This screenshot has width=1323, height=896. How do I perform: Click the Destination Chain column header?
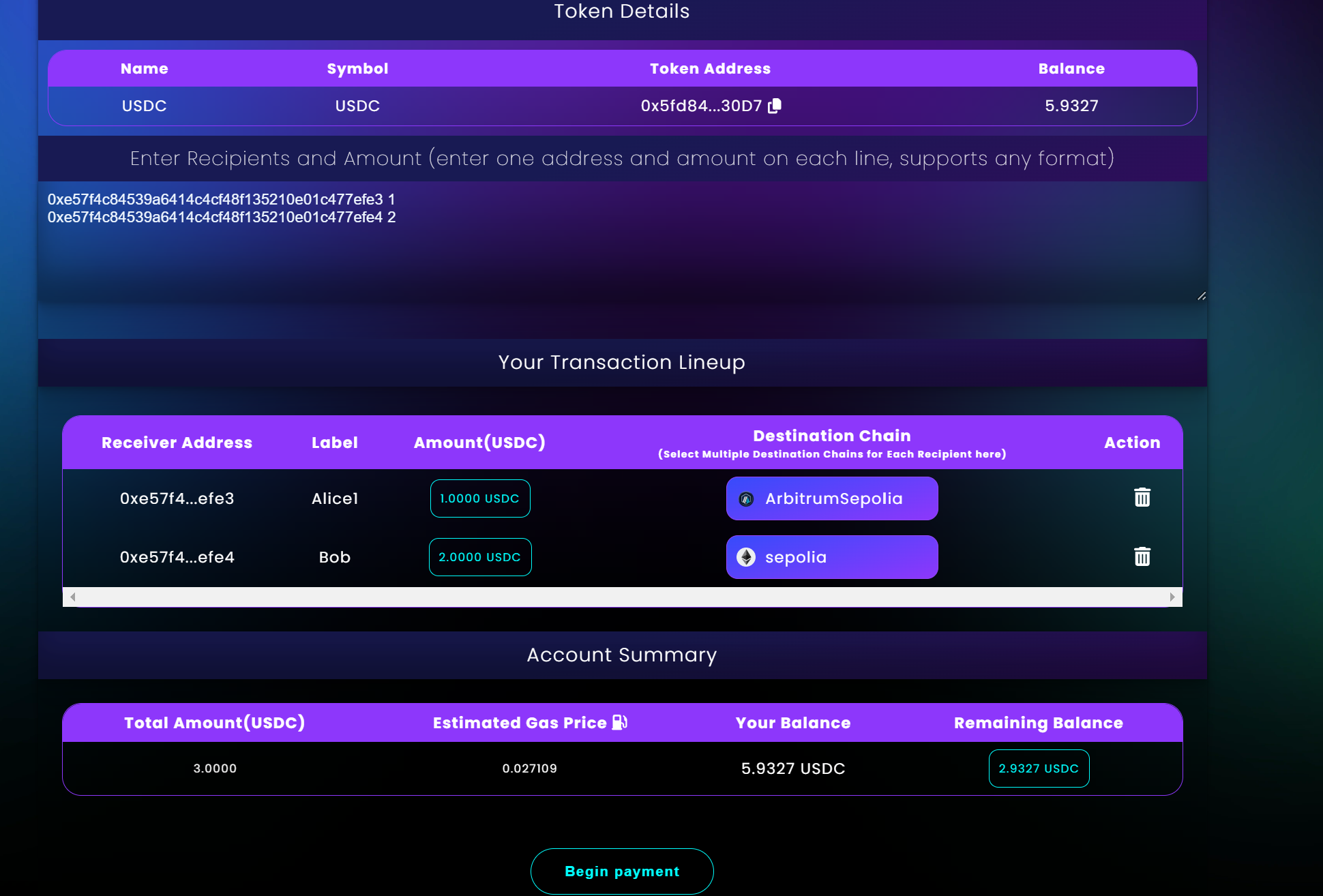tap(831, 436)
